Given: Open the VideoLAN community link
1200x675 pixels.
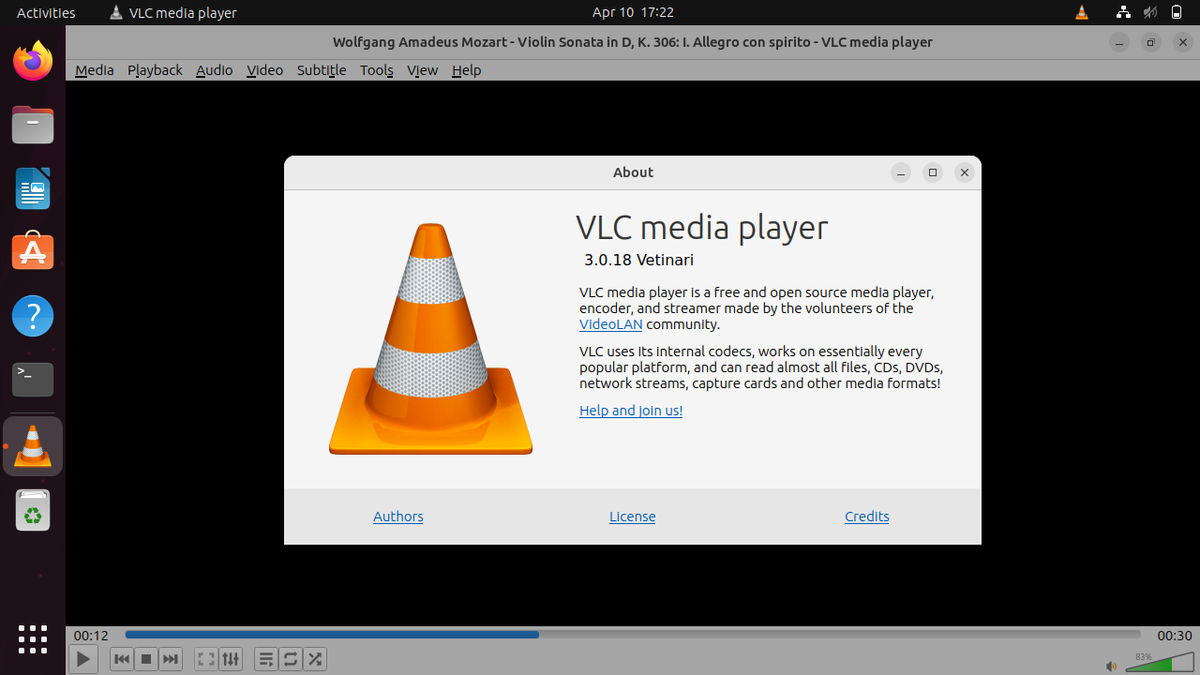Looking at the screenshot, I should 610,324.
